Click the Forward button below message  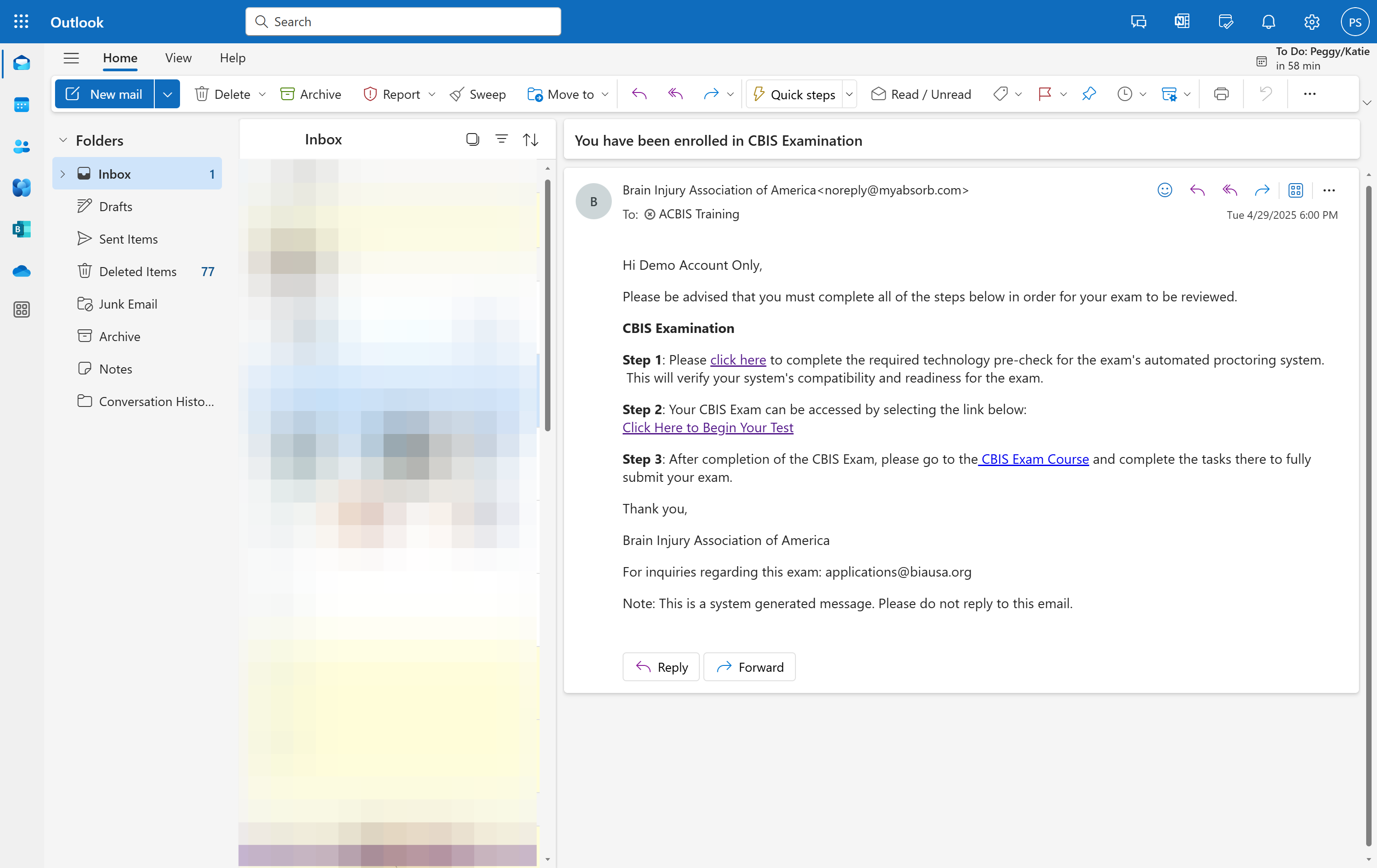[x=749, y=667]
